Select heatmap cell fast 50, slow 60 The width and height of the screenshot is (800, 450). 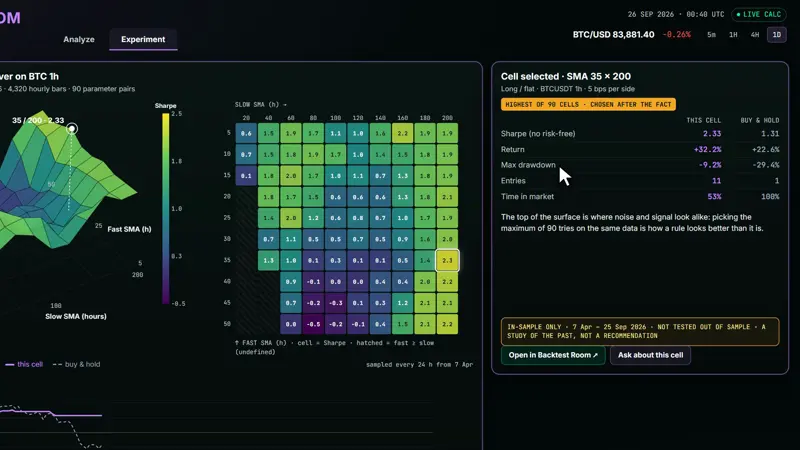point(291,324)
